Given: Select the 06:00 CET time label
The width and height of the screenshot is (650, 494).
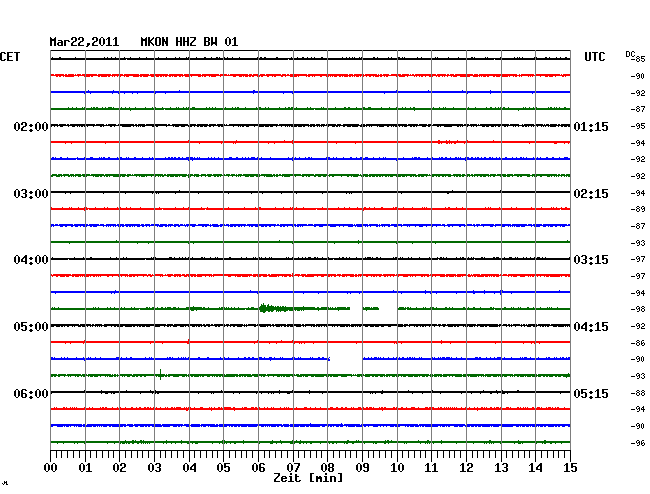Looking at the screenshot, I should click(31, 393).
